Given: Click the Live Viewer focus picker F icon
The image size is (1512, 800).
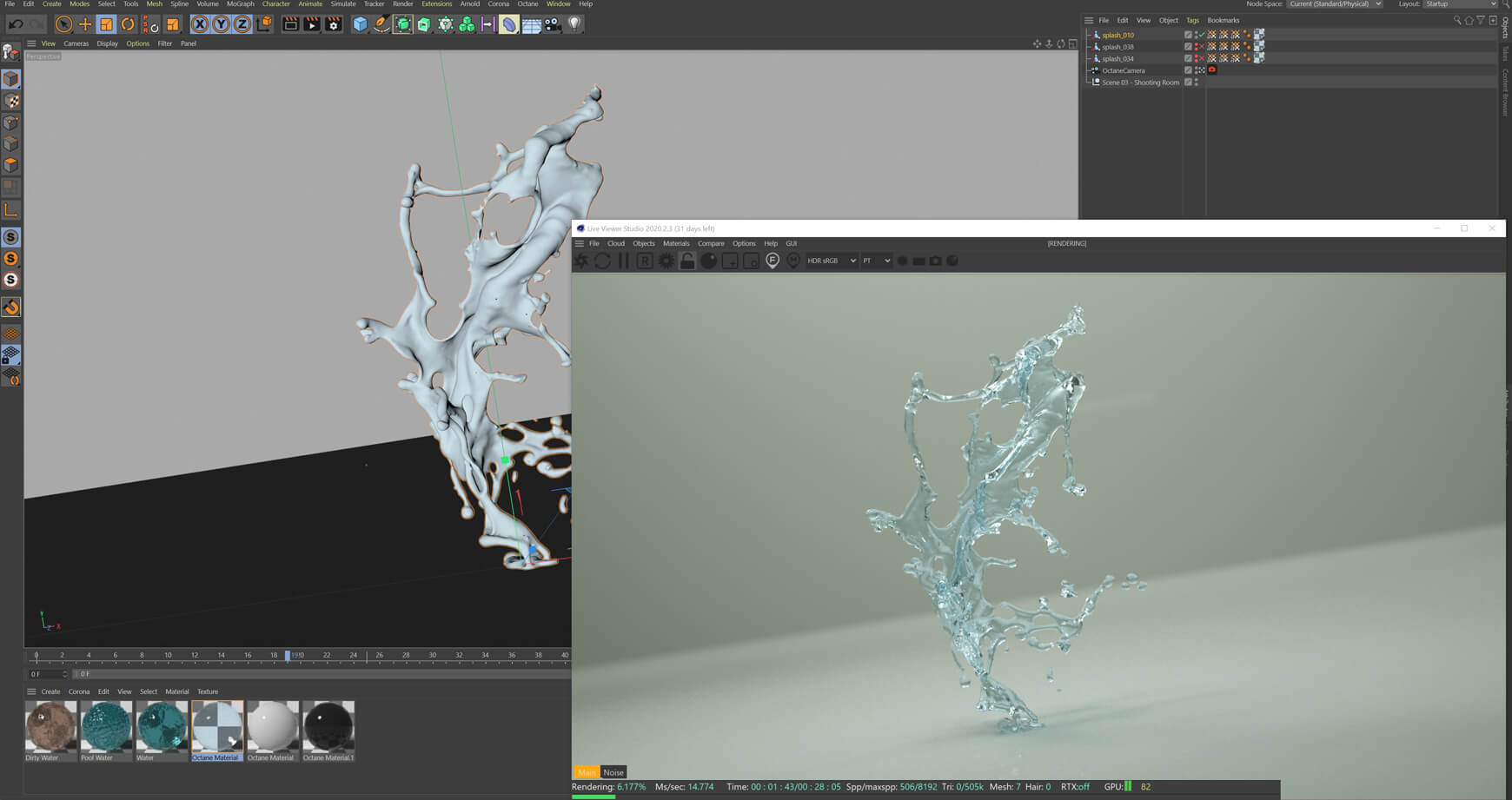Looking at the screenshot, I should click(773, 261).
